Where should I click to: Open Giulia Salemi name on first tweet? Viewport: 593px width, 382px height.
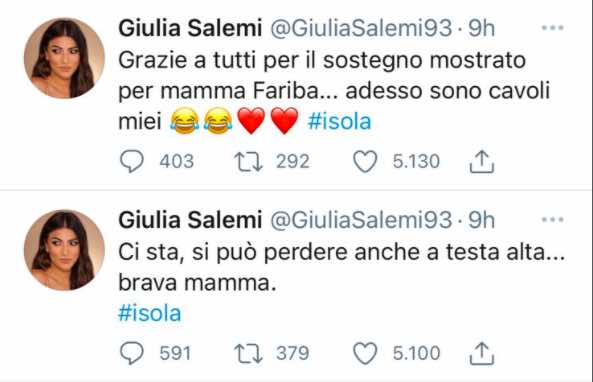[190, 28]
